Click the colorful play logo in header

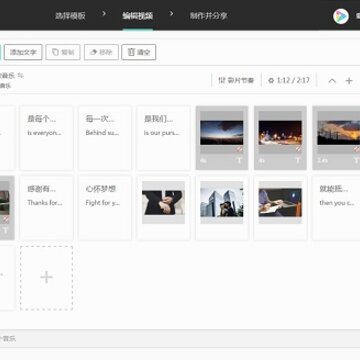(341, 16)
